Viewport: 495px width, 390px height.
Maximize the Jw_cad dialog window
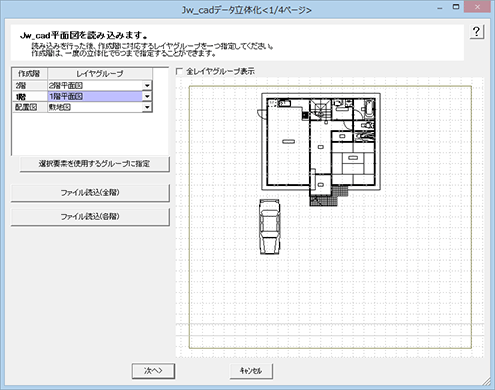point(456,7)
